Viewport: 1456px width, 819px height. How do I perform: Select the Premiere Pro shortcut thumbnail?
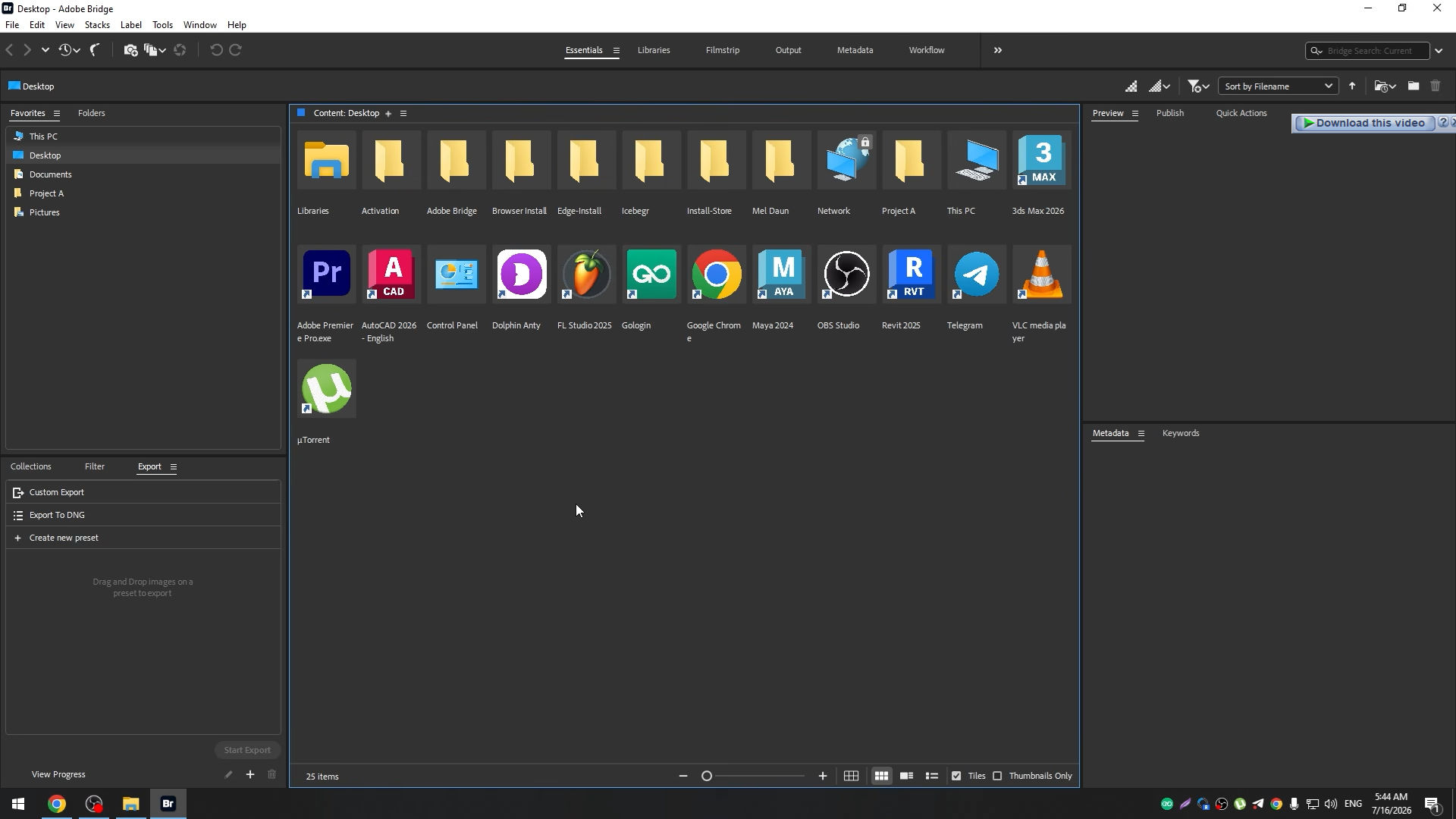(x=326, y=275)
